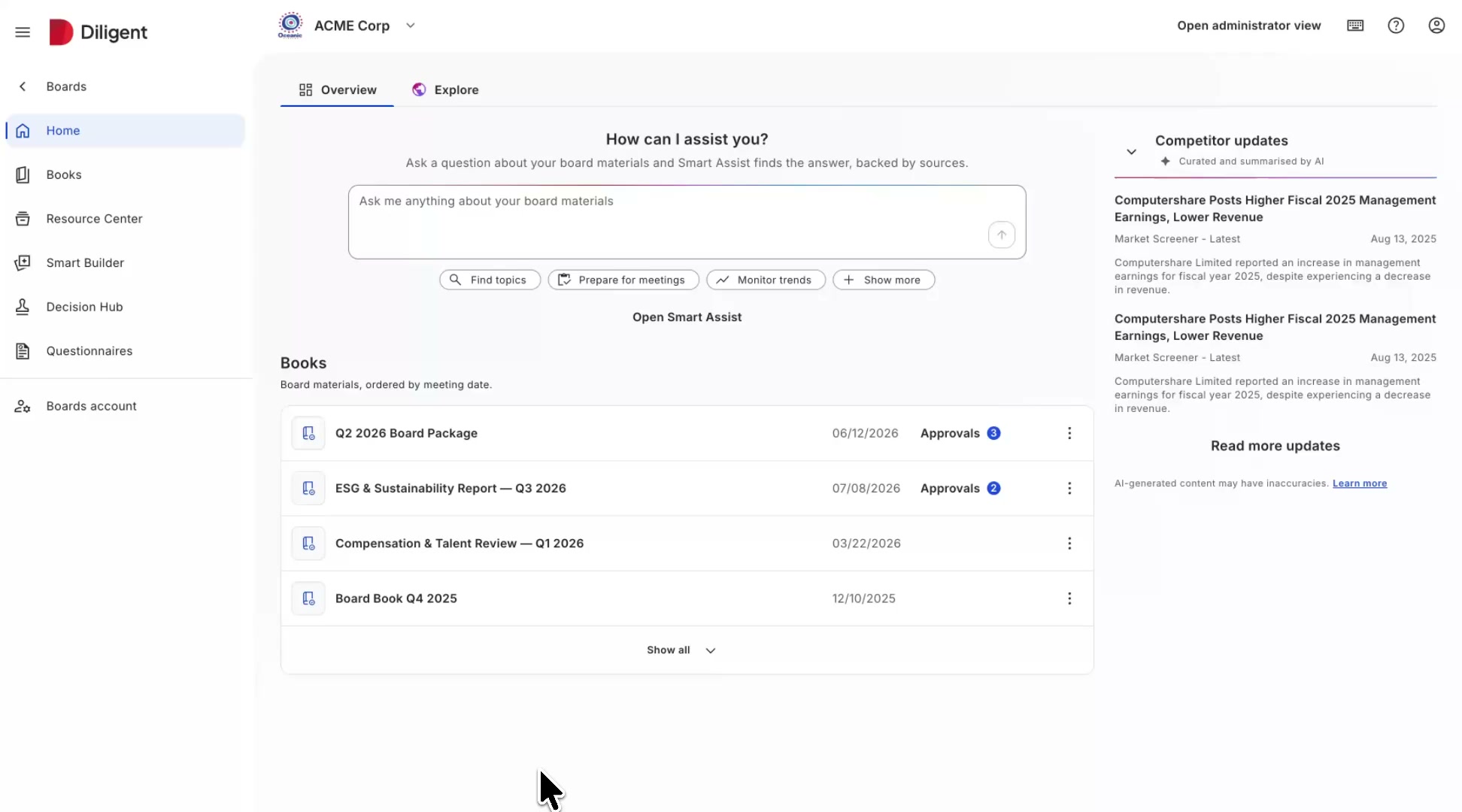Open Board Book Q4 2025 title

(x=396, y=598)
